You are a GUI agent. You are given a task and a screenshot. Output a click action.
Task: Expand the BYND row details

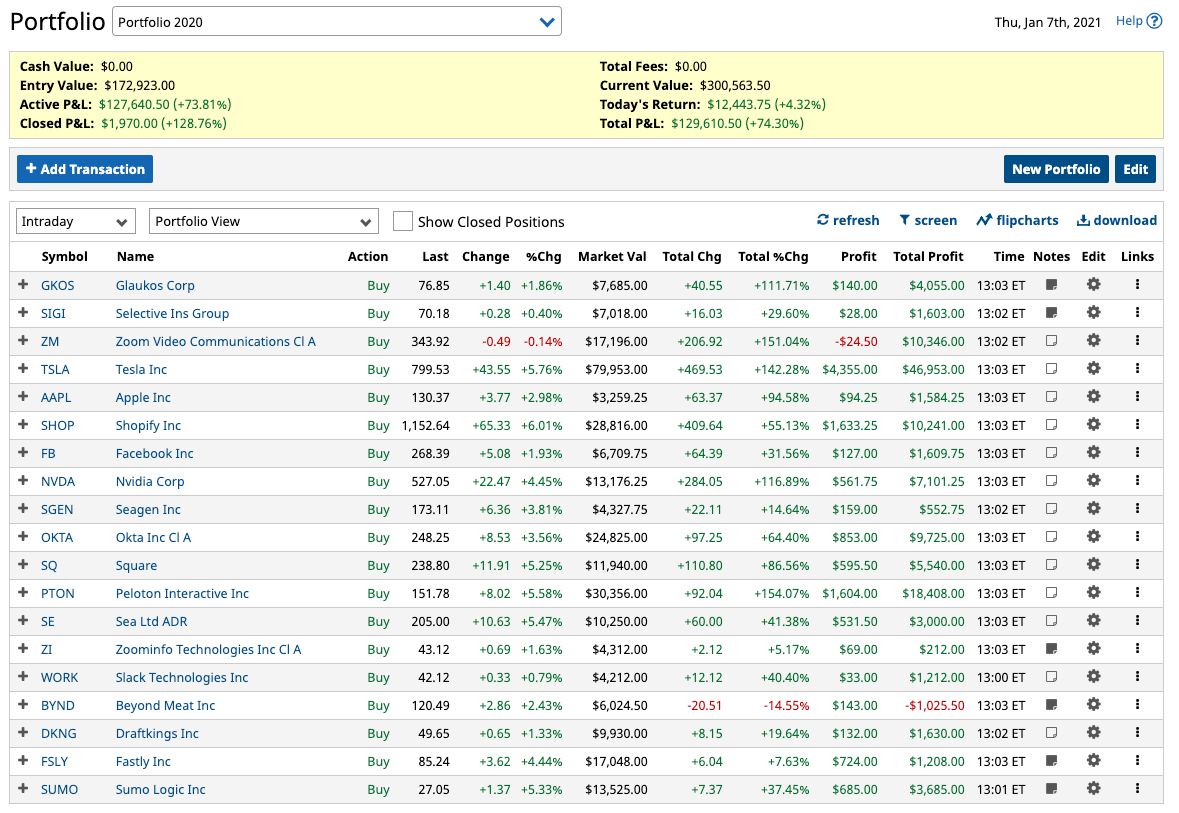pyautogui.click(x=23, y=705)
